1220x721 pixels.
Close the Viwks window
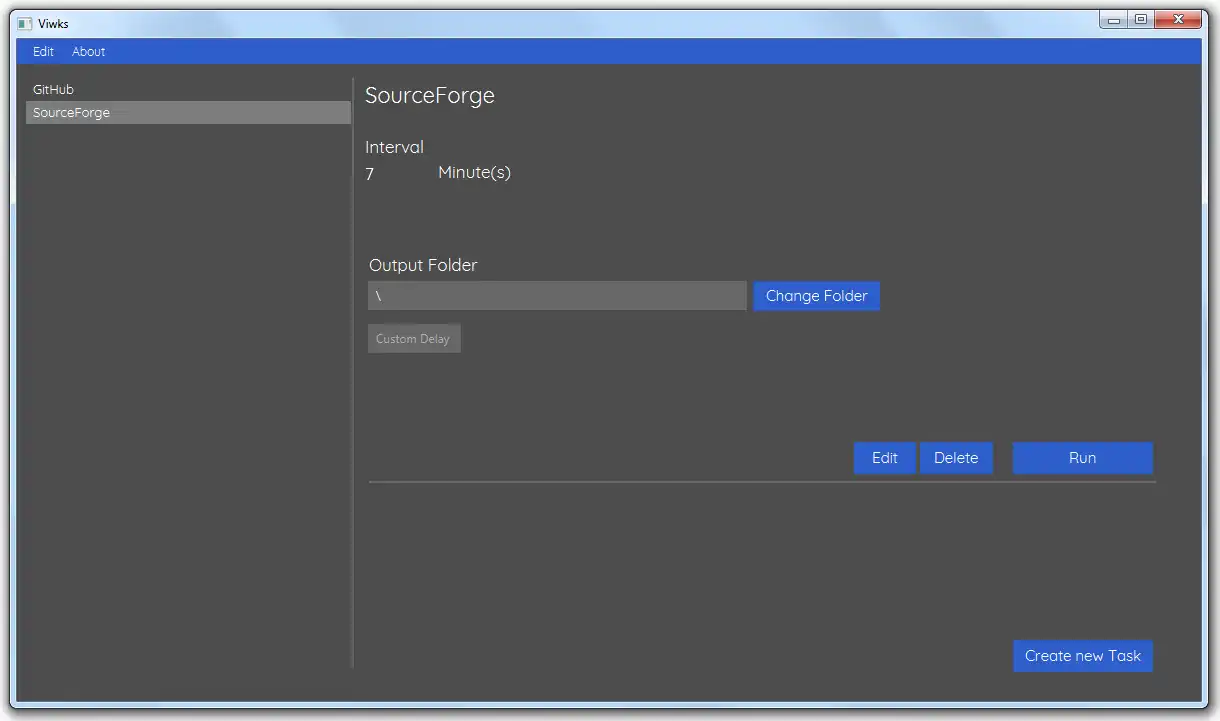coord(1178,19)
